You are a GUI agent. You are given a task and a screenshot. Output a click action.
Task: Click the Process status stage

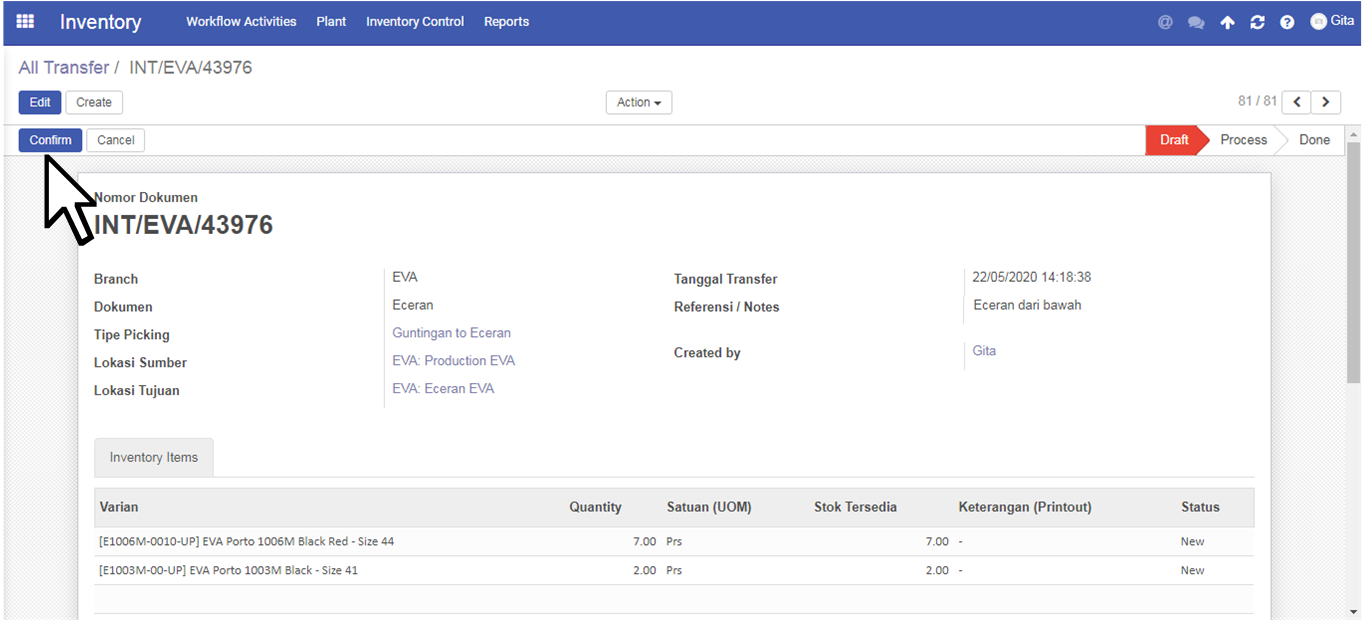click(x=1243, y=140)
